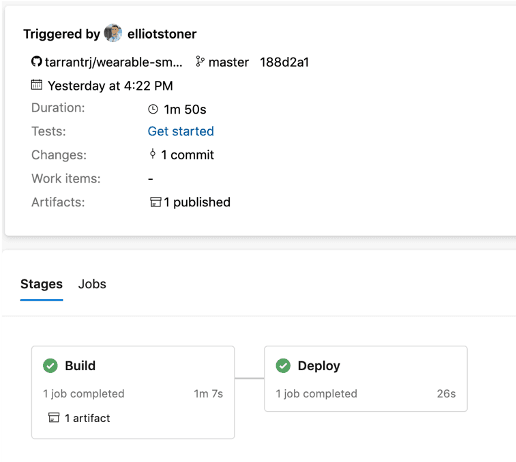Open the tarrantrj/wearable-sm repository link
The image size is (516, 462).
(114, 62)
